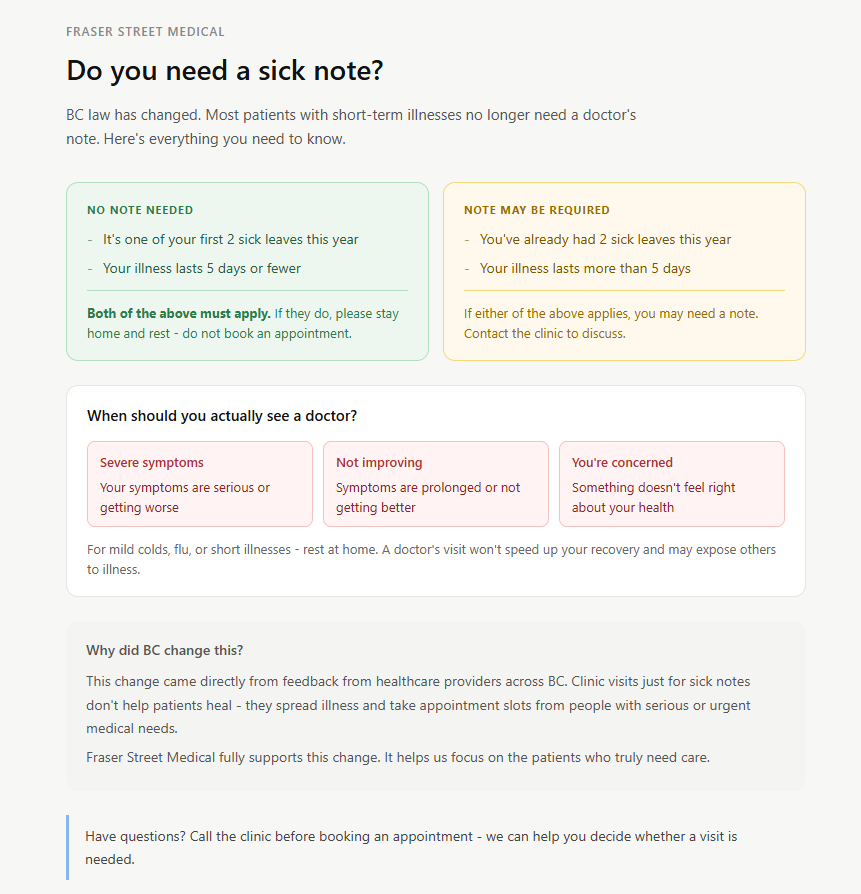Click "When should you actually see a doctor?" heading
The width and height of the screenshot is (861, 894).
pyautogui.click(x=222, y=416)
